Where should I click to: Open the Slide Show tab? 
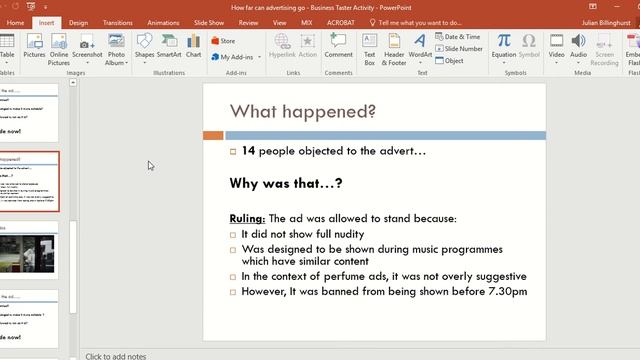[x=209, y=23]
